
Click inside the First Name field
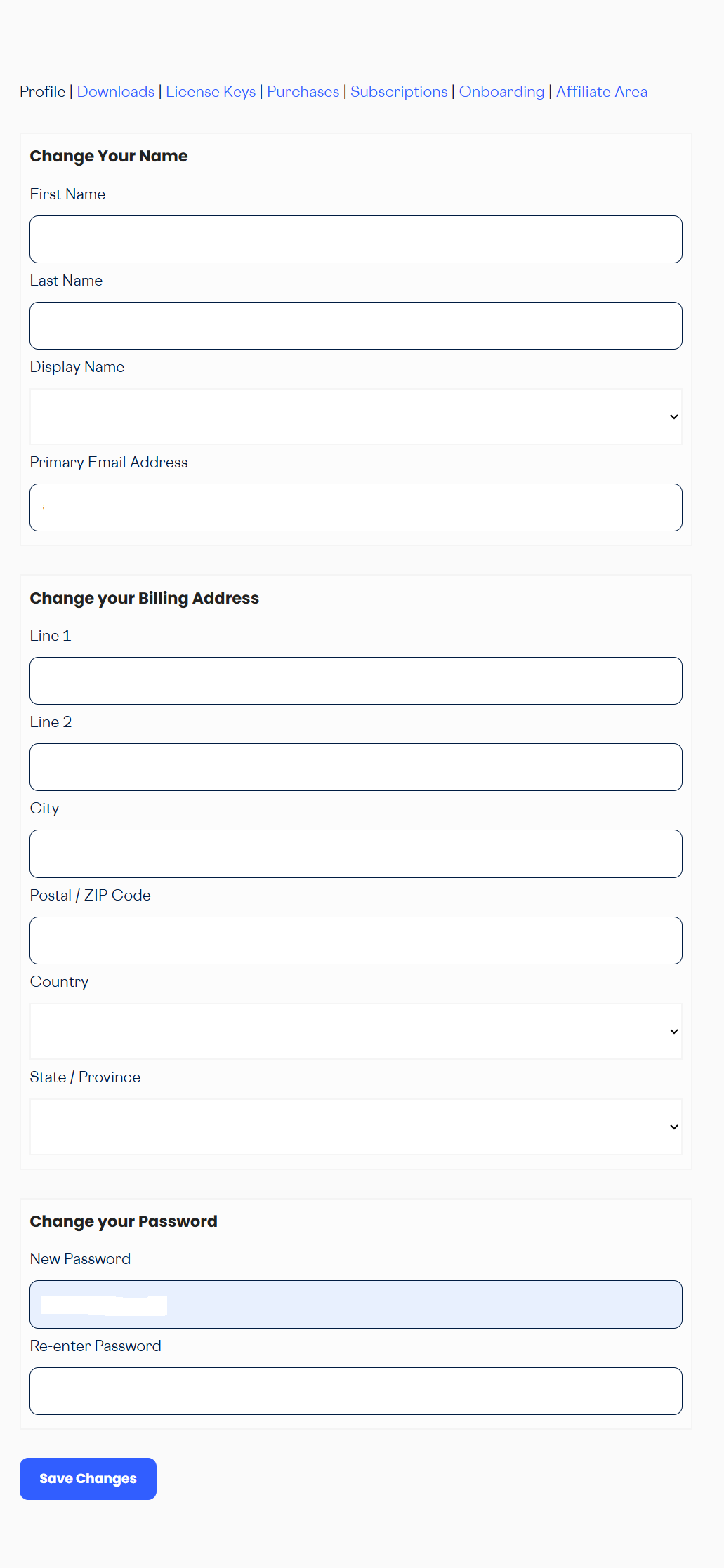[x=355, y=239]
